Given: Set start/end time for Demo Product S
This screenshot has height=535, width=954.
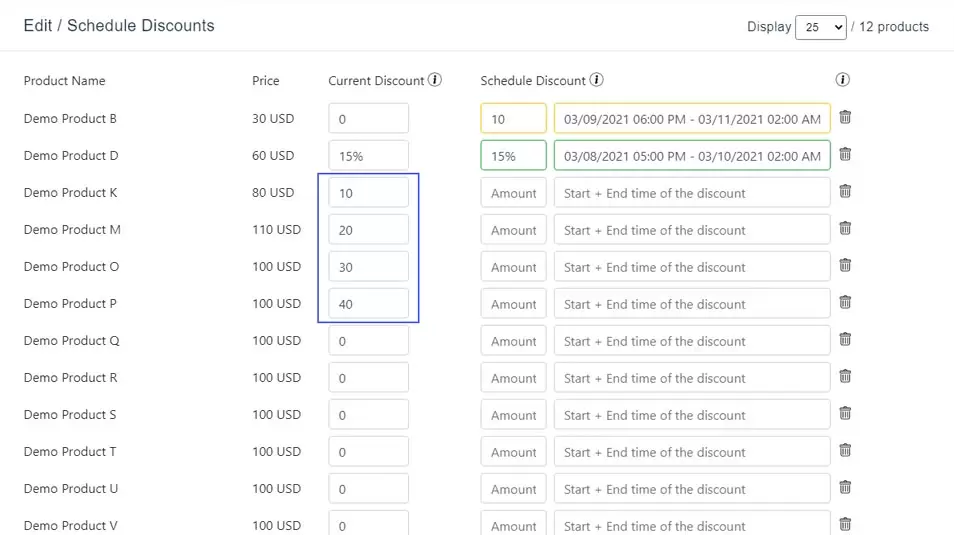Looking at the screenshot, I should point(692,415).
